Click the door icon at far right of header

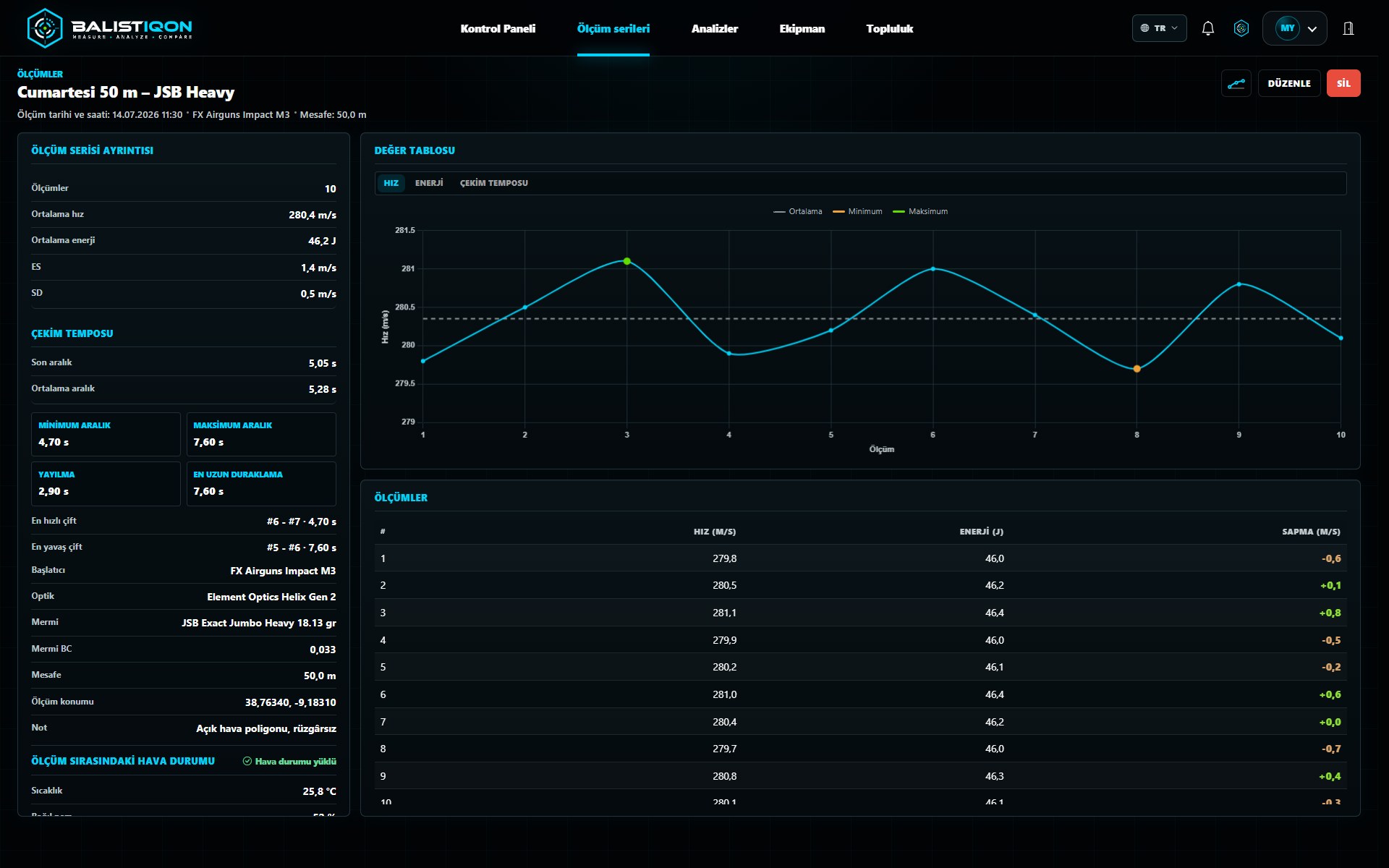(x=1348, y=28)
